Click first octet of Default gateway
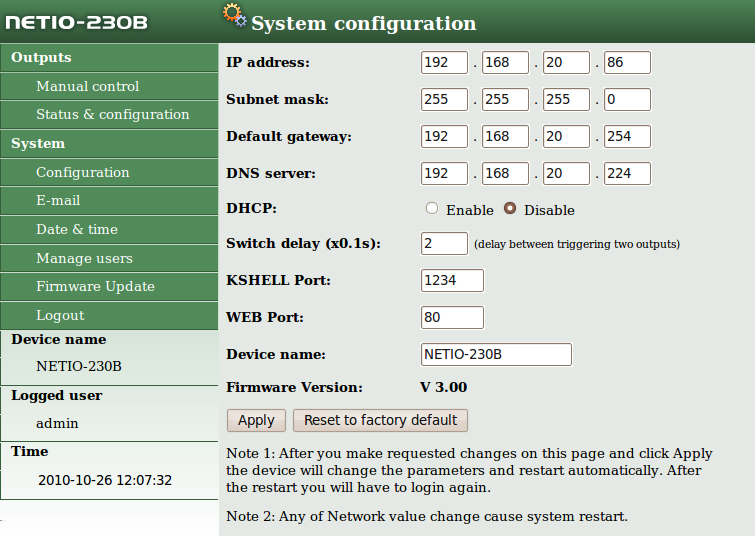The width and height of the screenshot is (755, 536). [x=444, y=136]
